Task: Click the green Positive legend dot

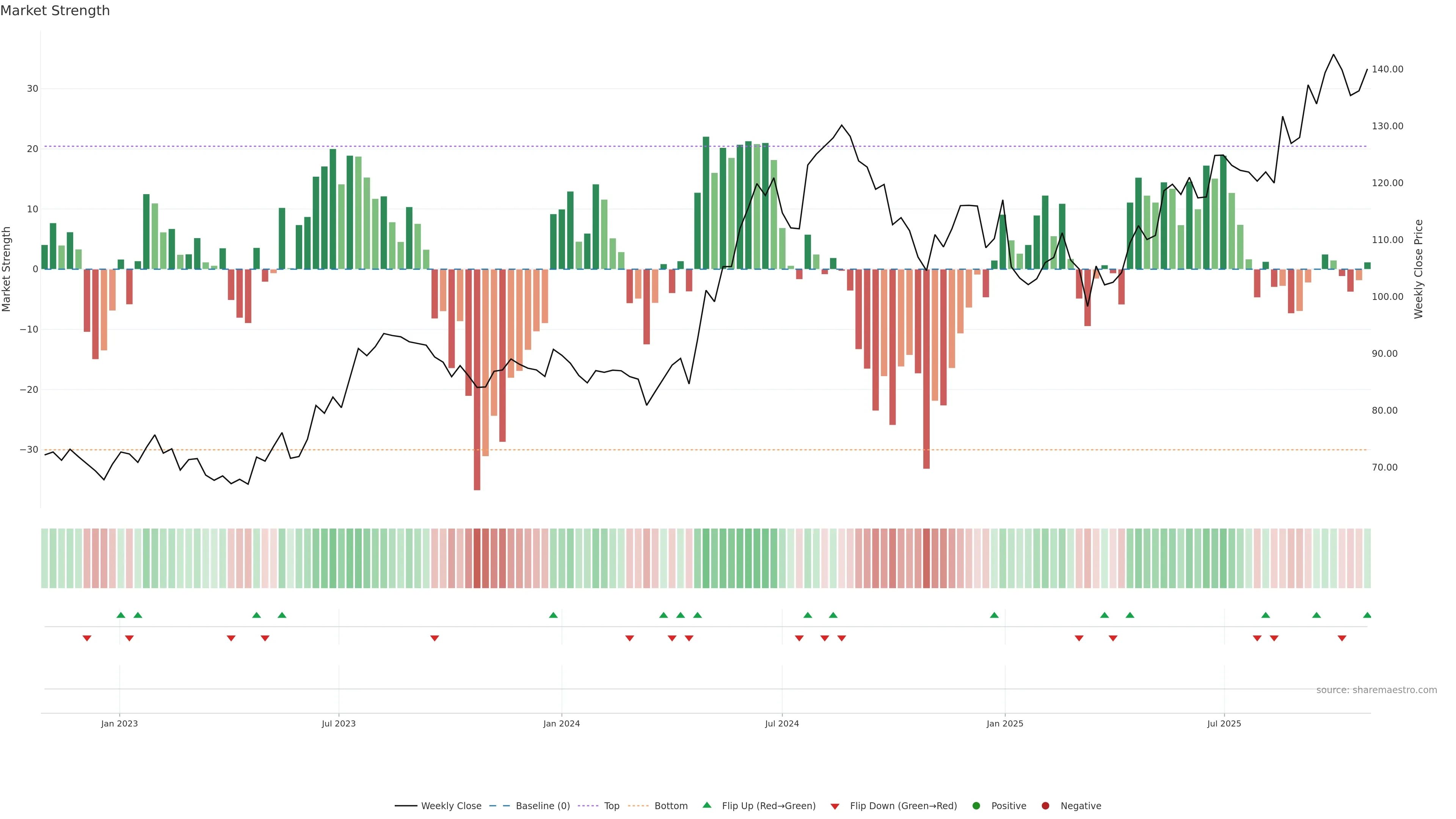Action: (976, 806)
